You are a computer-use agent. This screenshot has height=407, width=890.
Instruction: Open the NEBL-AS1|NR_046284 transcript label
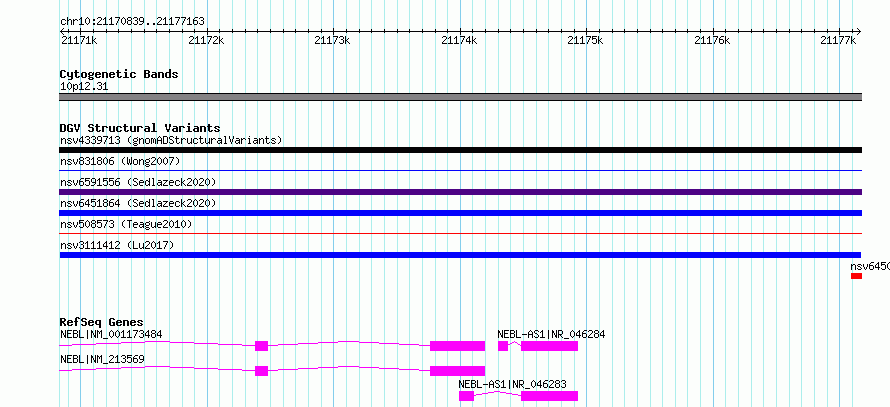pyautogui.click(x=551, y=334)
